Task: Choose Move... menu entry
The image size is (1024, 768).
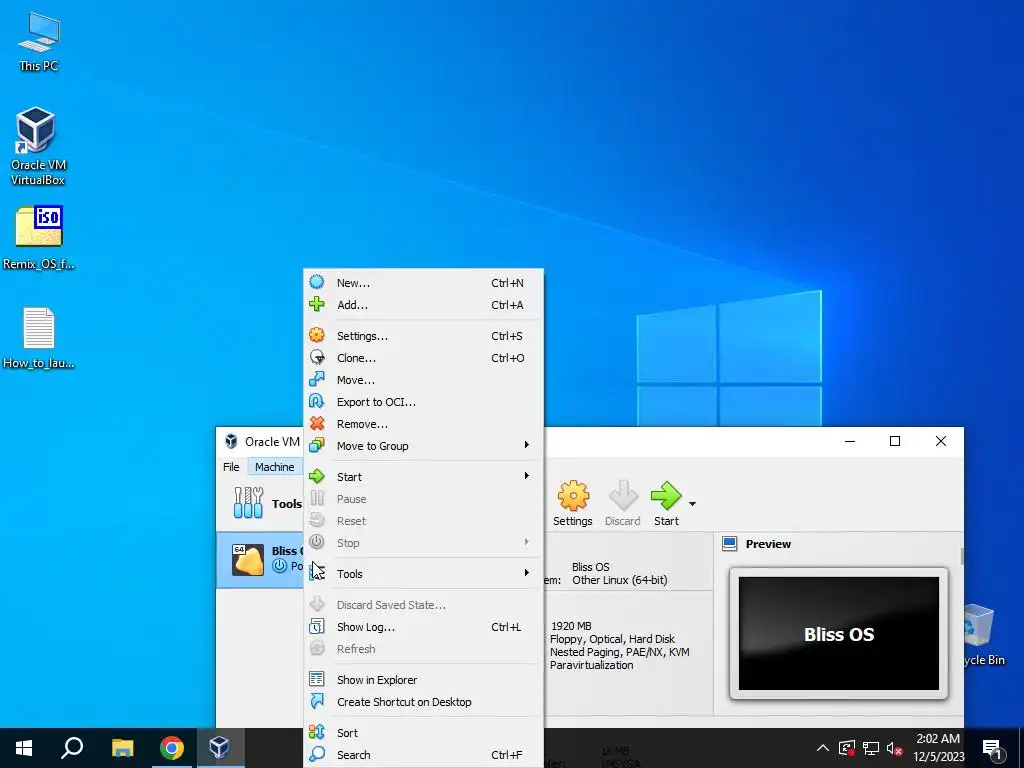Action: pyautogui.click(x=423, y=380)
